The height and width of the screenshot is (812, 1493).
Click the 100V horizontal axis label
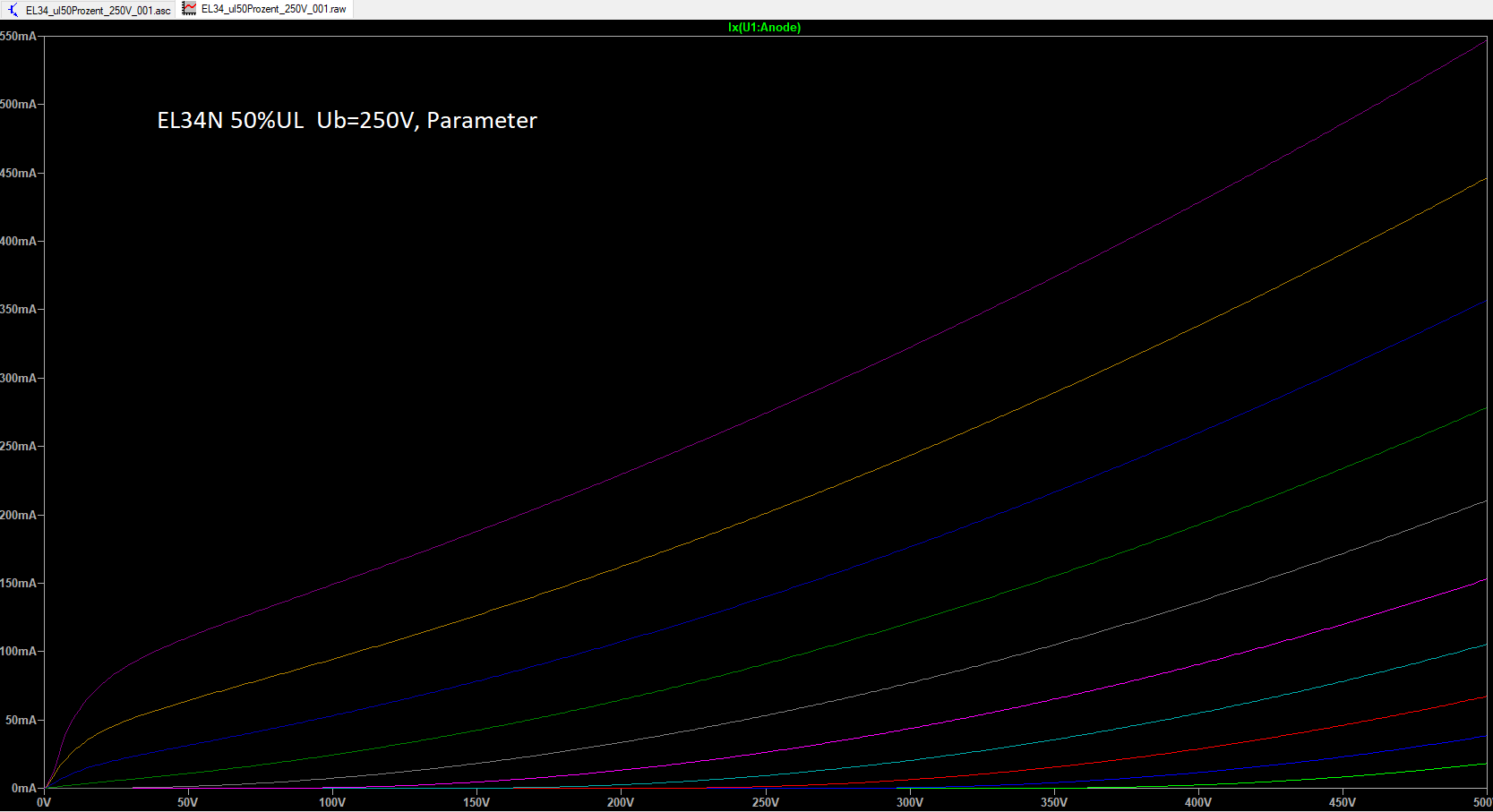332,802
